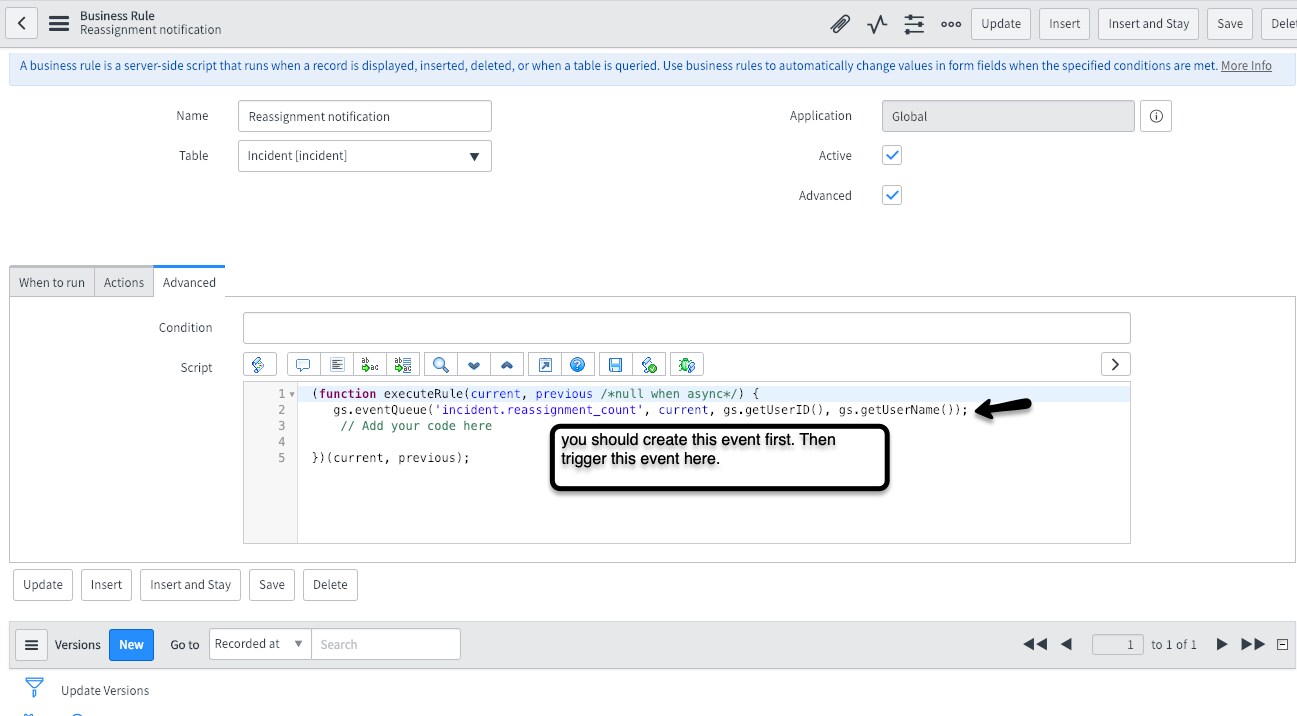Open more options with the ellipsis icon
The height and width of the screenshot is (716, 1297).
[x=949, y=23]
